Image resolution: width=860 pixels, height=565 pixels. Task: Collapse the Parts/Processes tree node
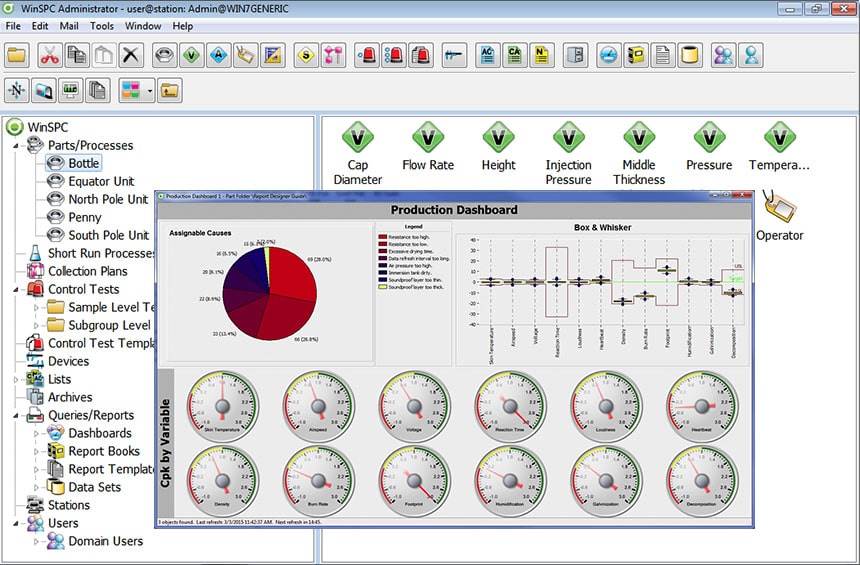[x=15, y=146]
